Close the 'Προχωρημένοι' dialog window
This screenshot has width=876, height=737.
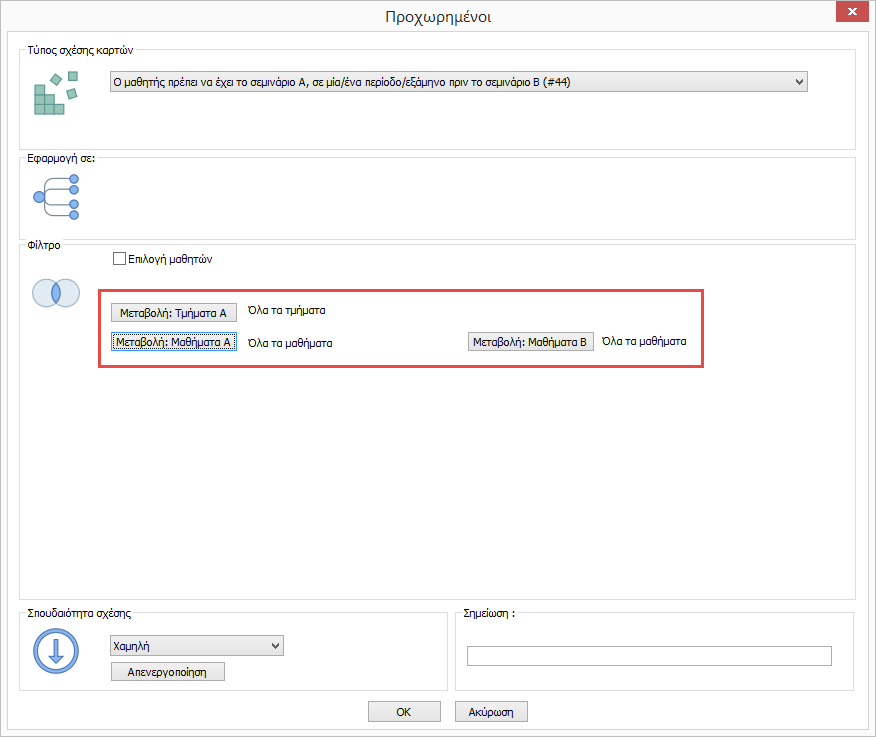coord(850,12)
